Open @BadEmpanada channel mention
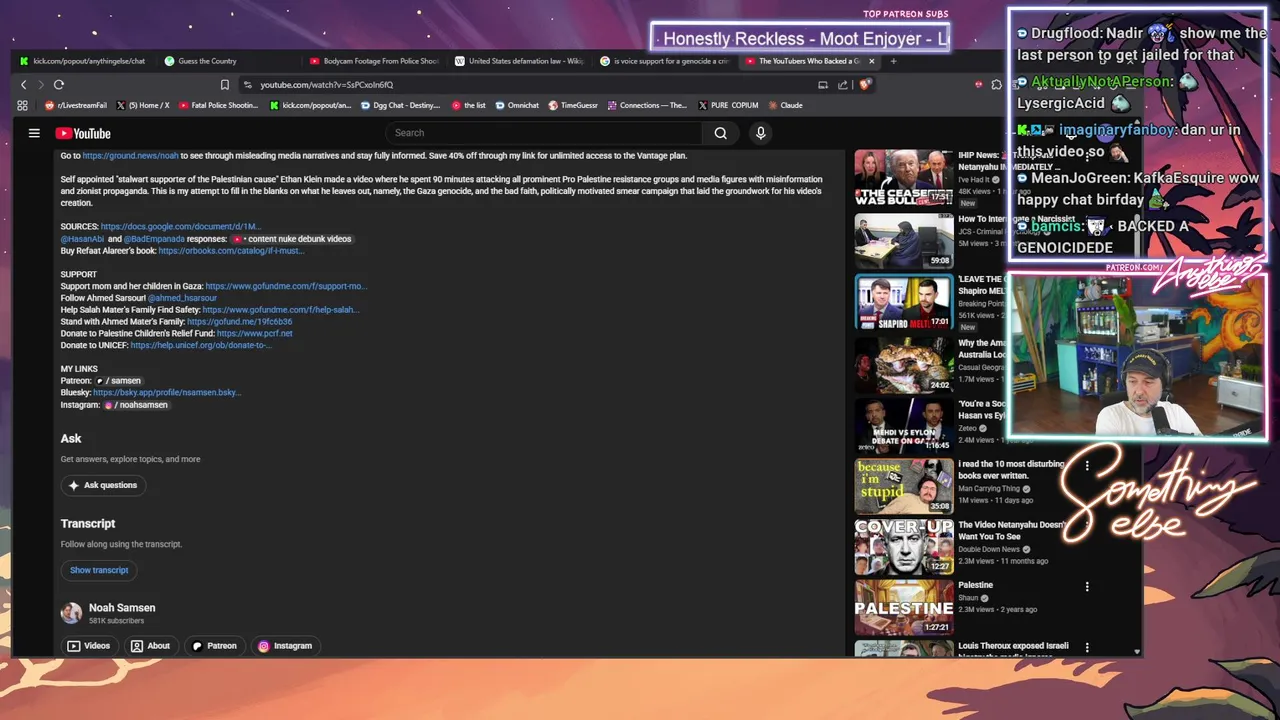 click(154, 239)
